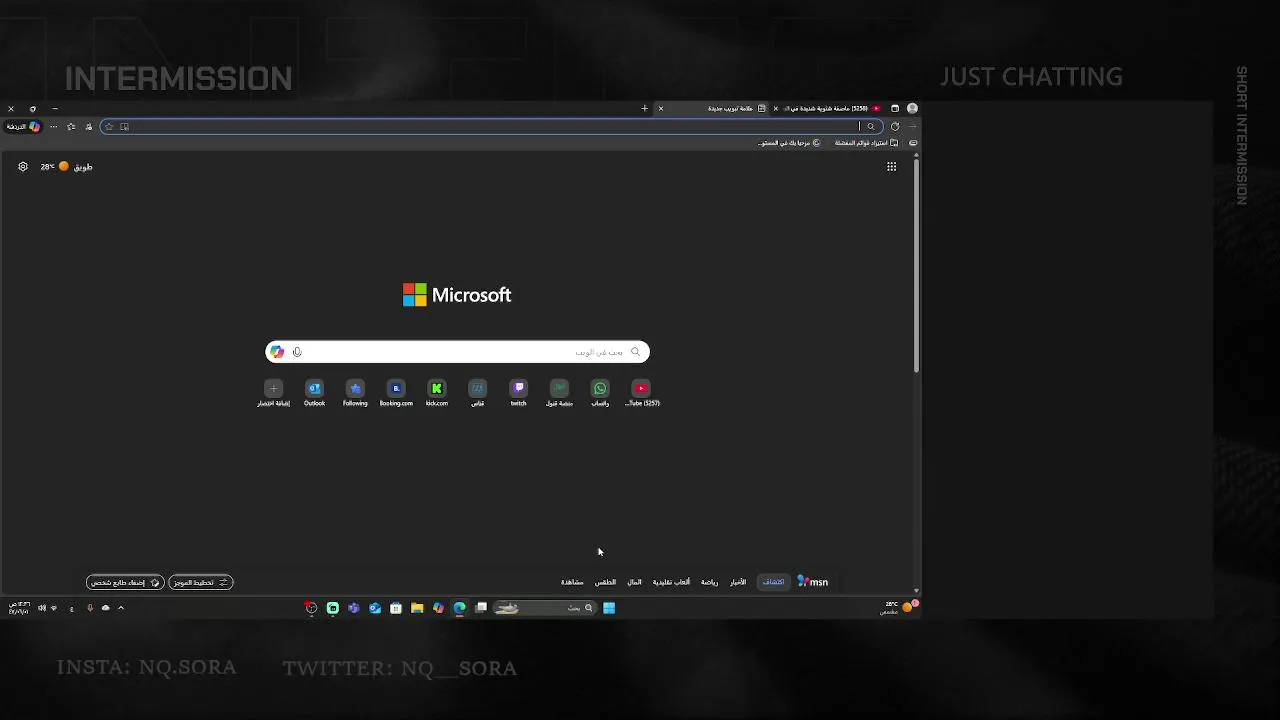
Task: Show hidden tray icons chevron
Action: coord(121,608)
